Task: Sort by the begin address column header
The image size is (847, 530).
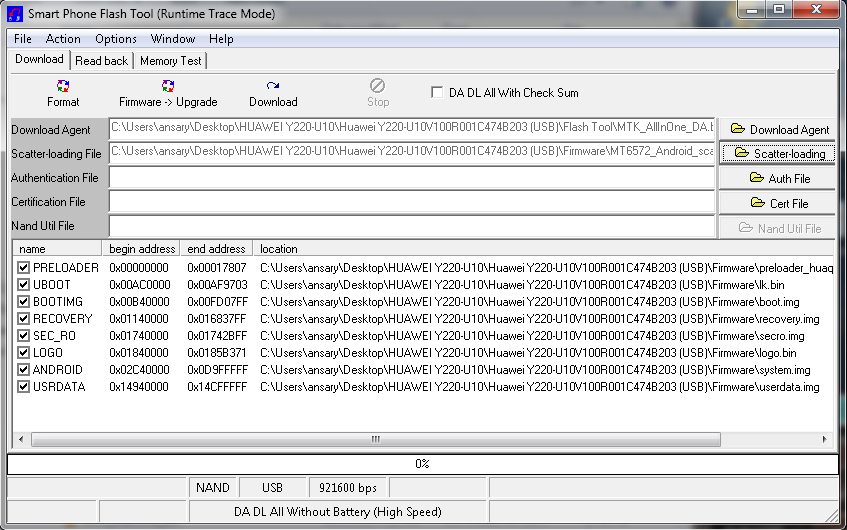Action: click(x=142, y=249)
